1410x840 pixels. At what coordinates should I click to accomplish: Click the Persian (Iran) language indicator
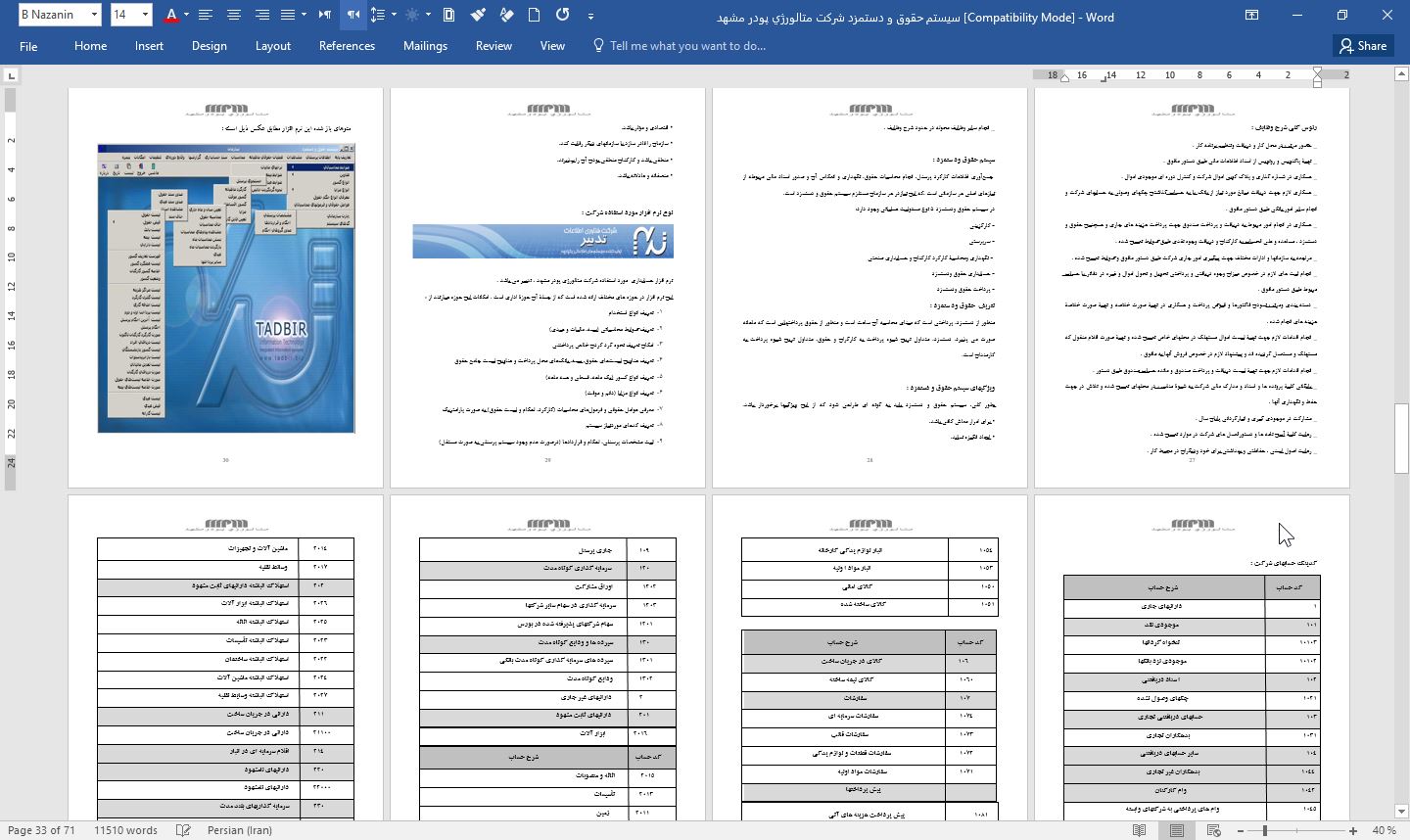click(240, 830)
